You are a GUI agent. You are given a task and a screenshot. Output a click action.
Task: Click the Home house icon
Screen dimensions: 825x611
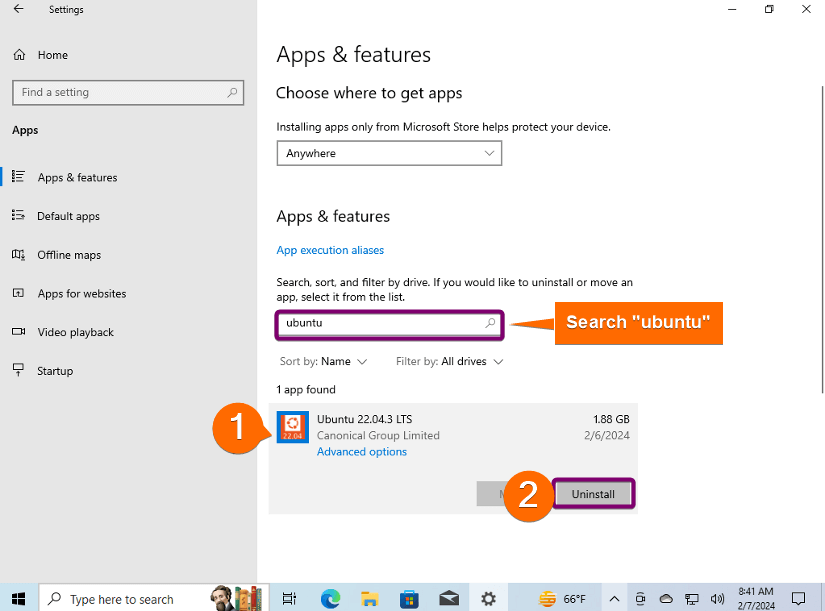click(x=19, y=55)
